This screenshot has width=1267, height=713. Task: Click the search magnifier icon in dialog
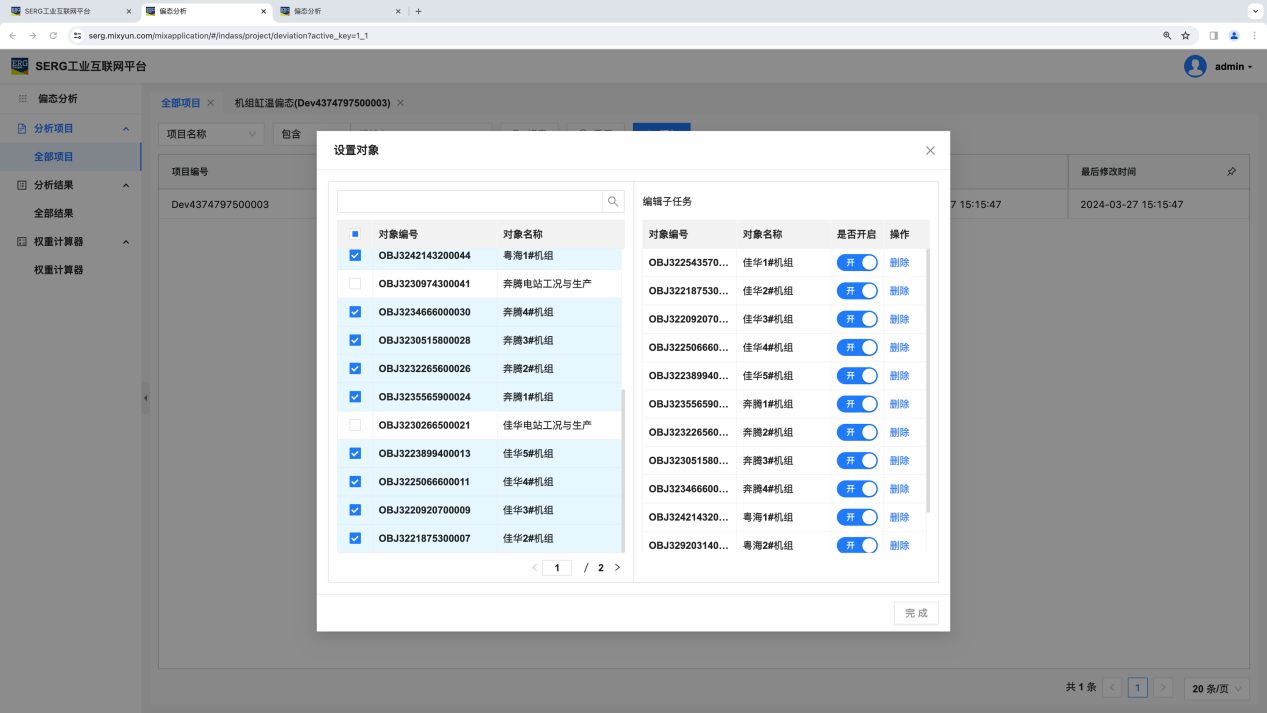pyautogui.click(x=613, y=202)
